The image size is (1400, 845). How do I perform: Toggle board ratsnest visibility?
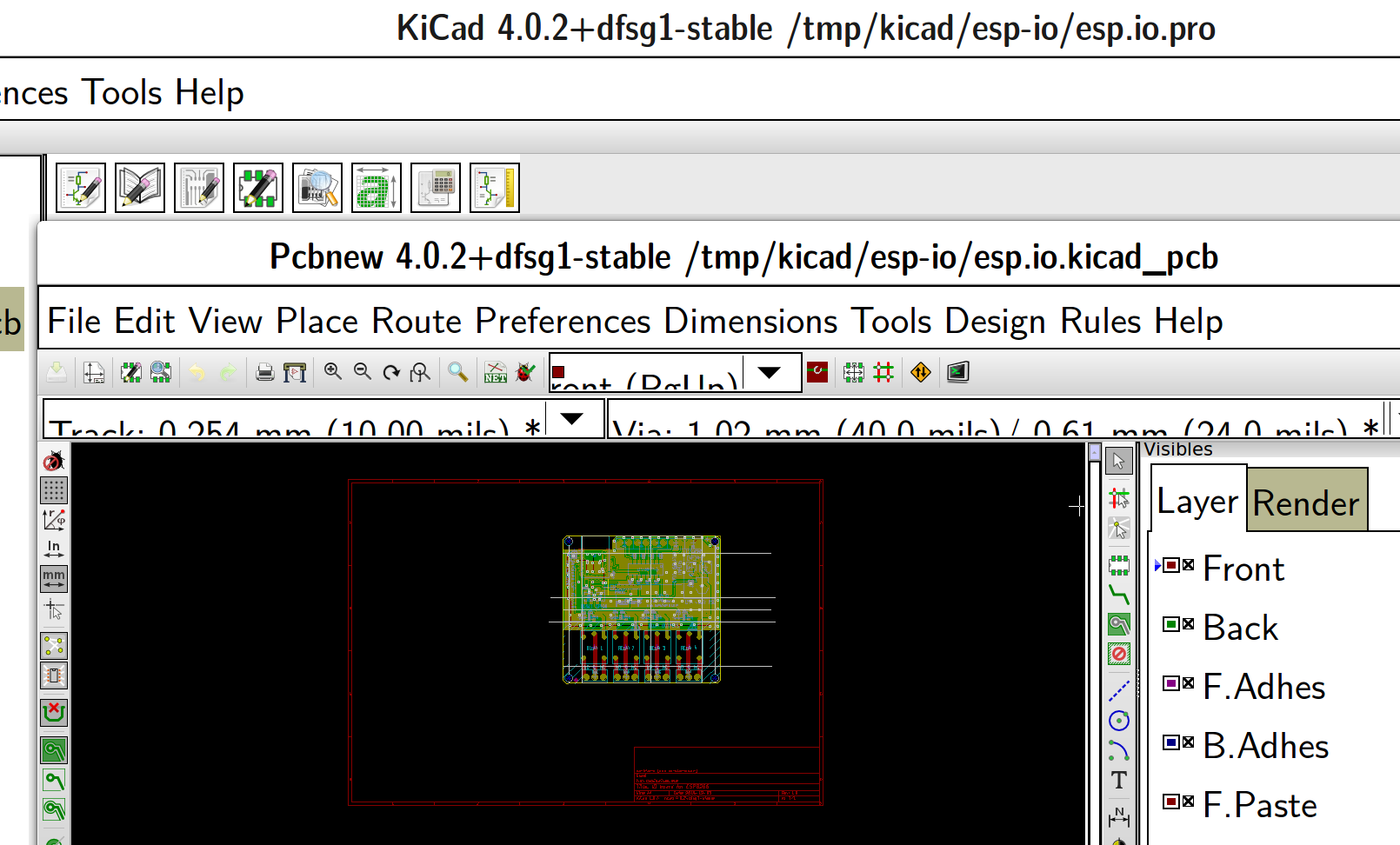(54, 646)
